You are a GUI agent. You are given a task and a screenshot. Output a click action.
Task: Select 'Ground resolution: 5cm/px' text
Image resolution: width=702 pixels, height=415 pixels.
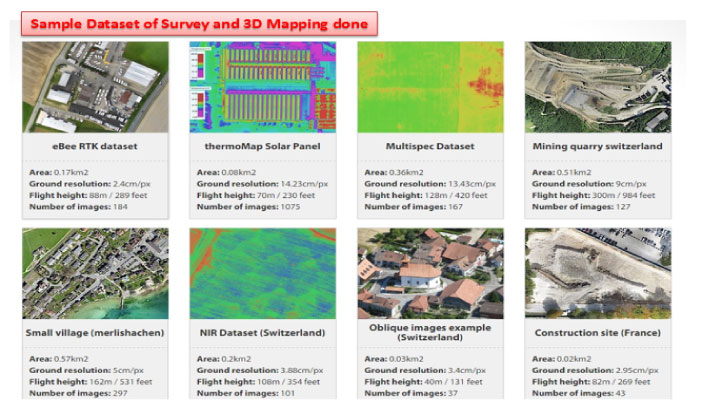[86, 370]
